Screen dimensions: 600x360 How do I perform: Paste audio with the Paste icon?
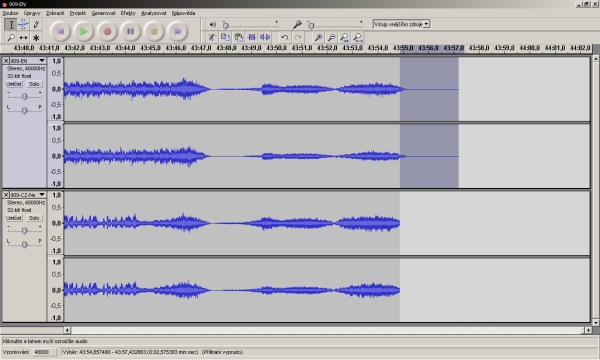tap(238, 37)
